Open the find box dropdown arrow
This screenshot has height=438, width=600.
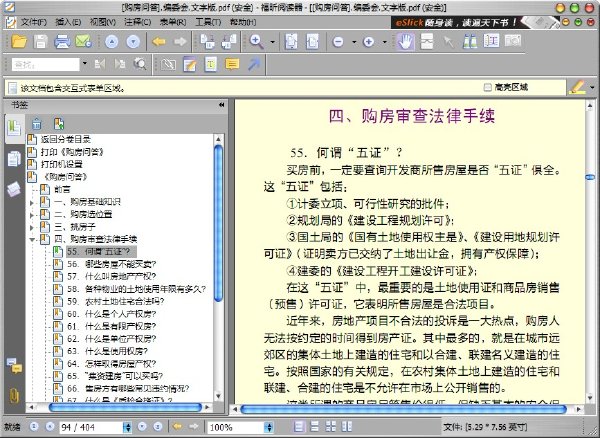click(x=85, y=64)
